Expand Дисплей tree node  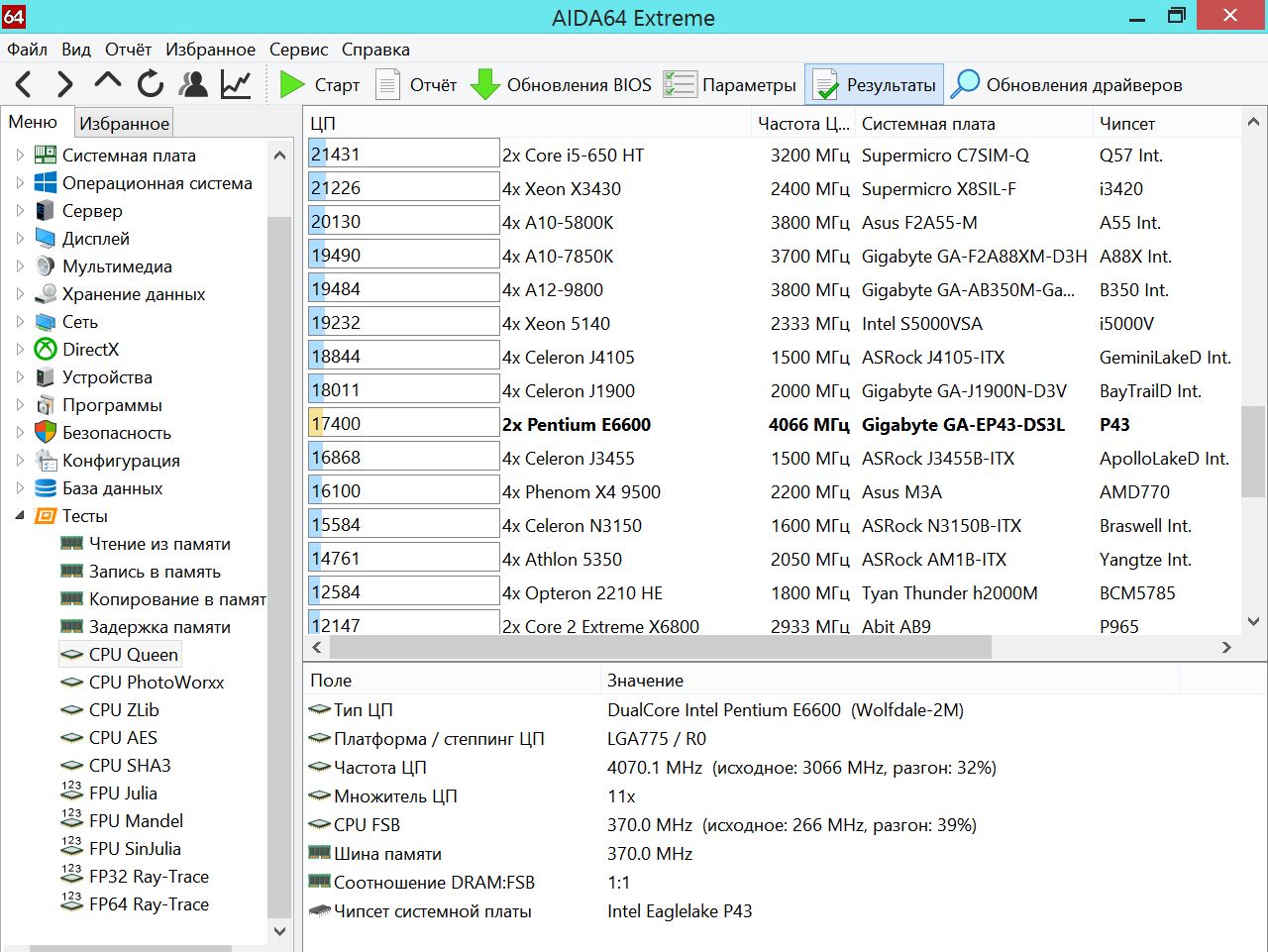coord(20,239)
